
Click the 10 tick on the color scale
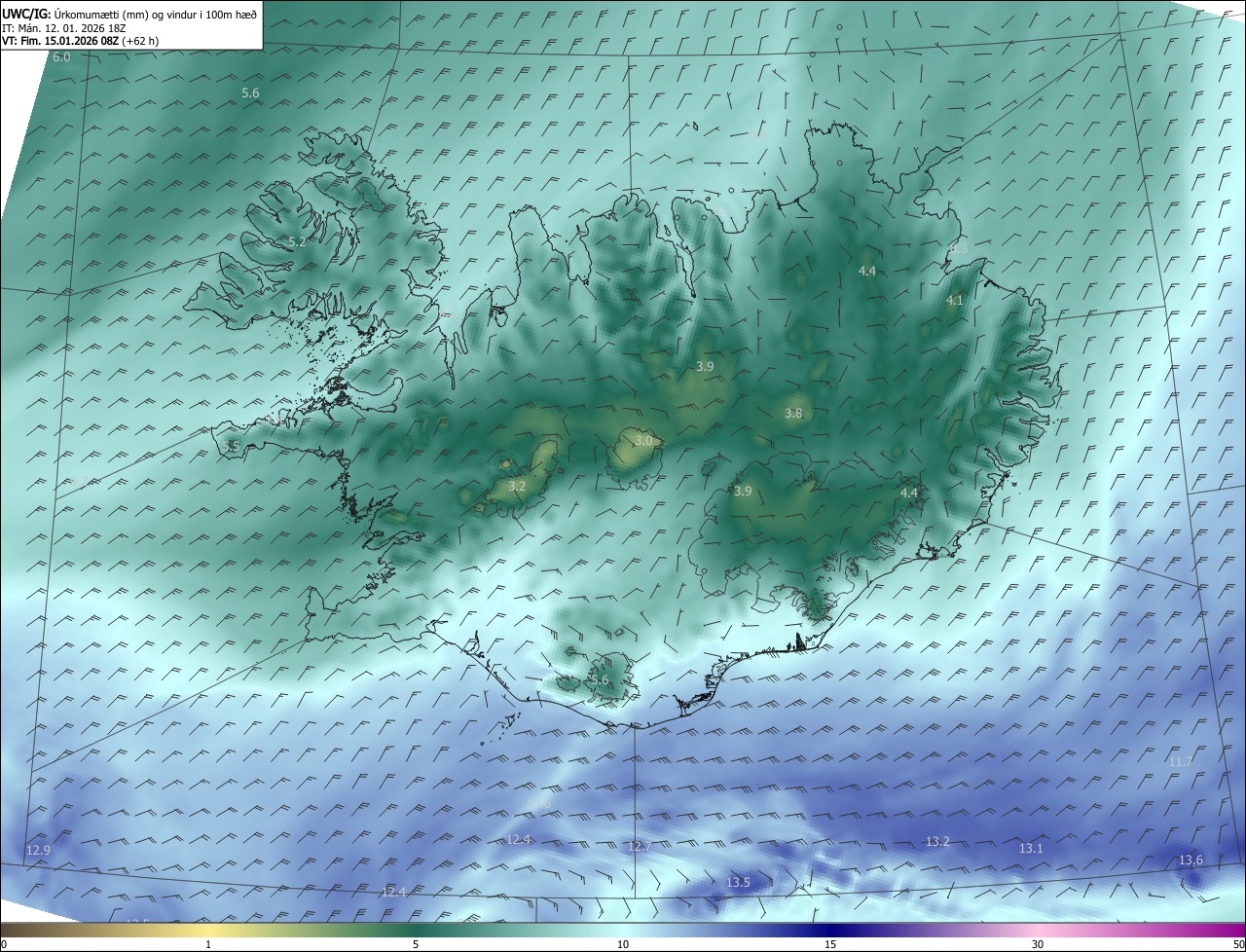coord(623,944)
